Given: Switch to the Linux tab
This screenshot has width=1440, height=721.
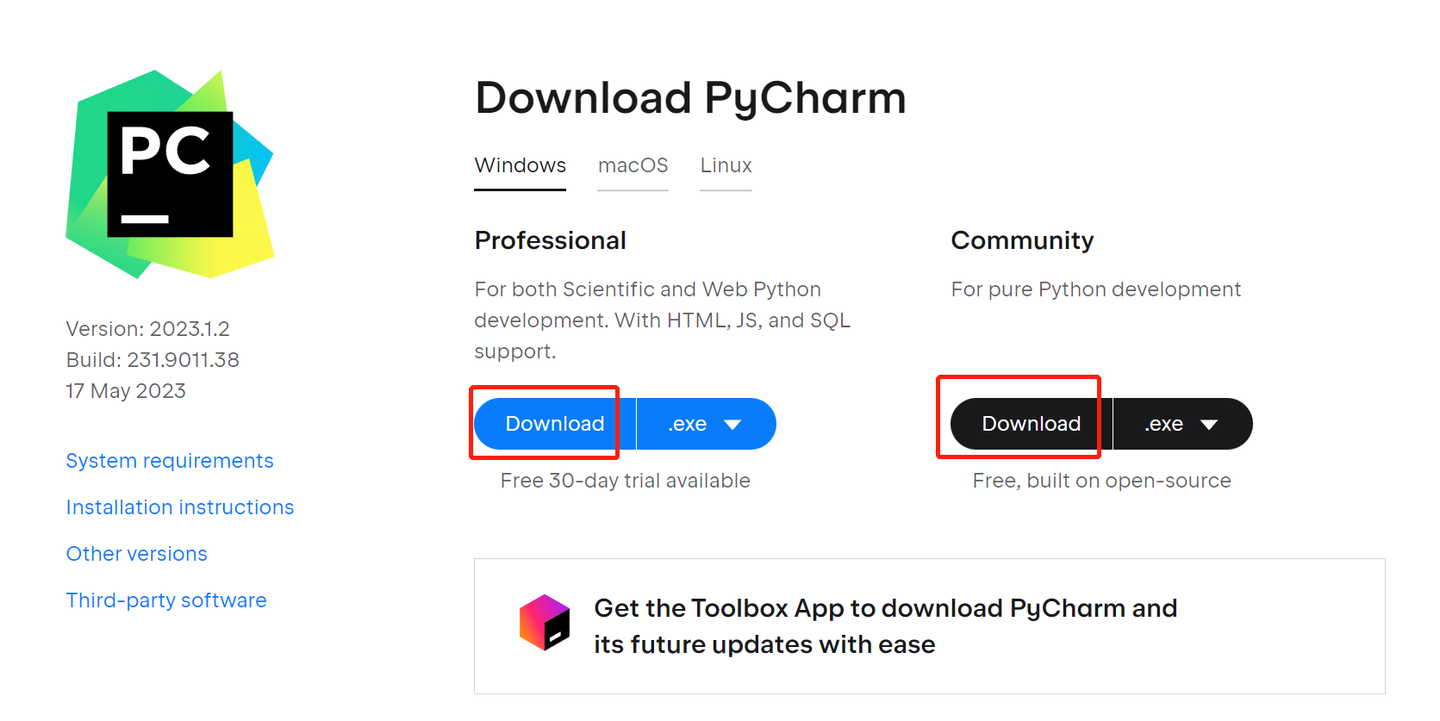Looking at the screenshot, I should coord(725,165).
